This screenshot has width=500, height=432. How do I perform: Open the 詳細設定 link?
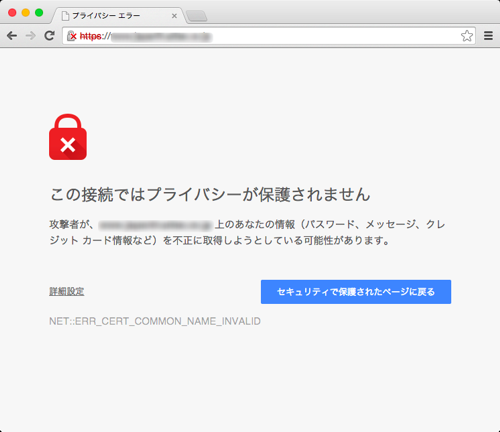click(x=67, y=291)
